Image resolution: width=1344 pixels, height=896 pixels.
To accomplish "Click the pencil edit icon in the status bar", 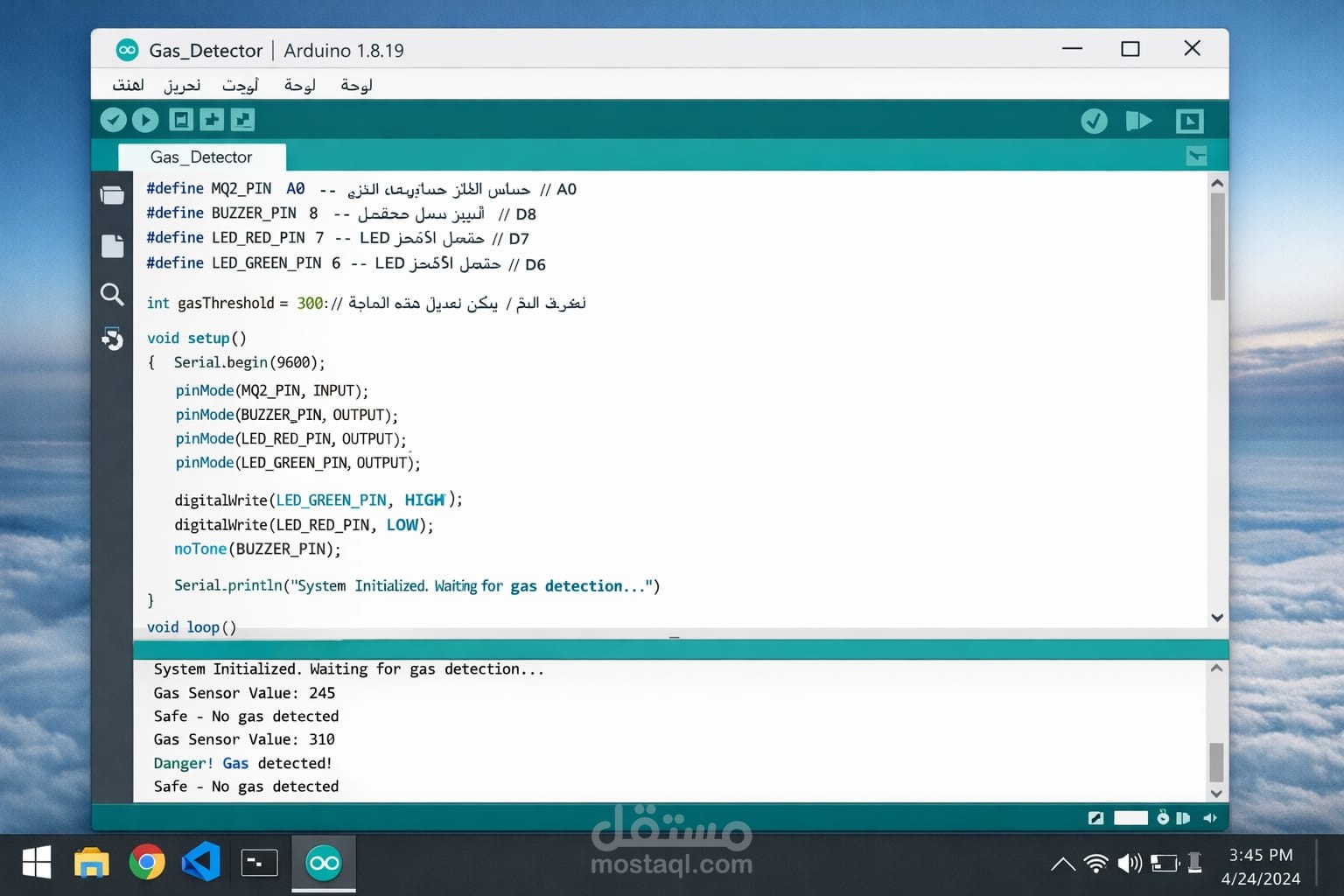I will click(x=1095, y=818).
